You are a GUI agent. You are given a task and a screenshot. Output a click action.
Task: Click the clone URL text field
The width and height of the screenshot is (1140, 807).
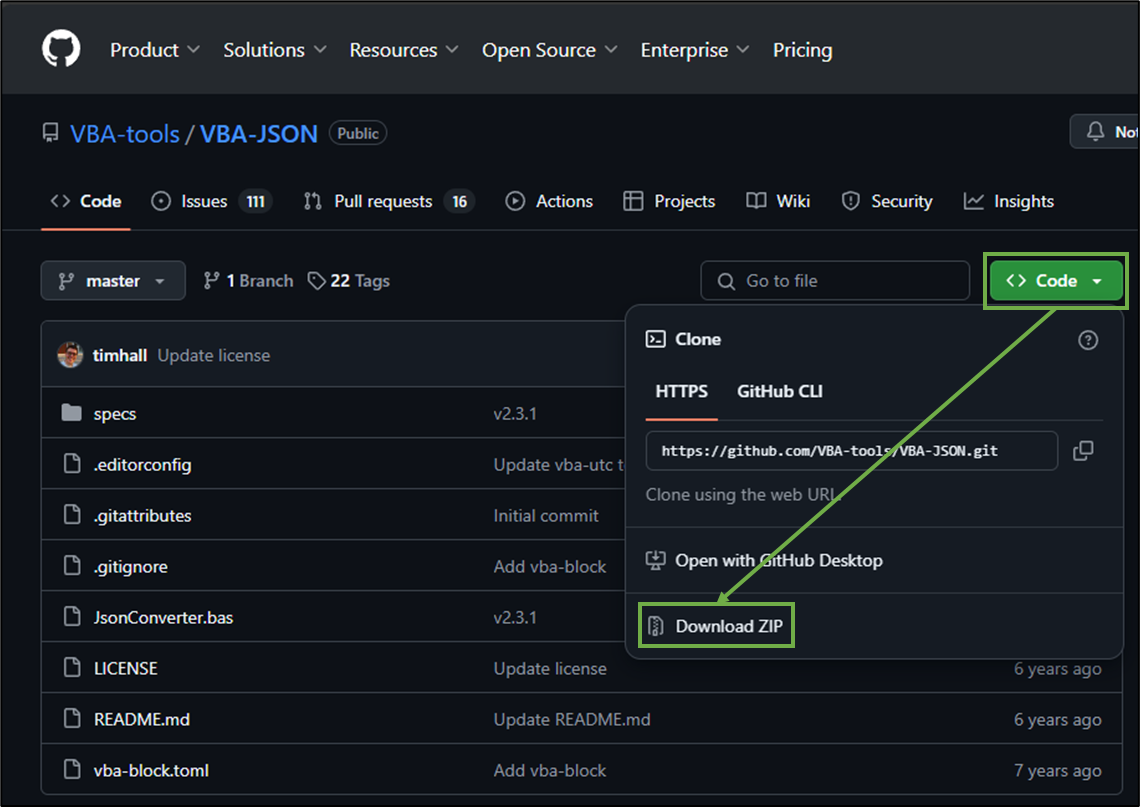coord(851,451)
